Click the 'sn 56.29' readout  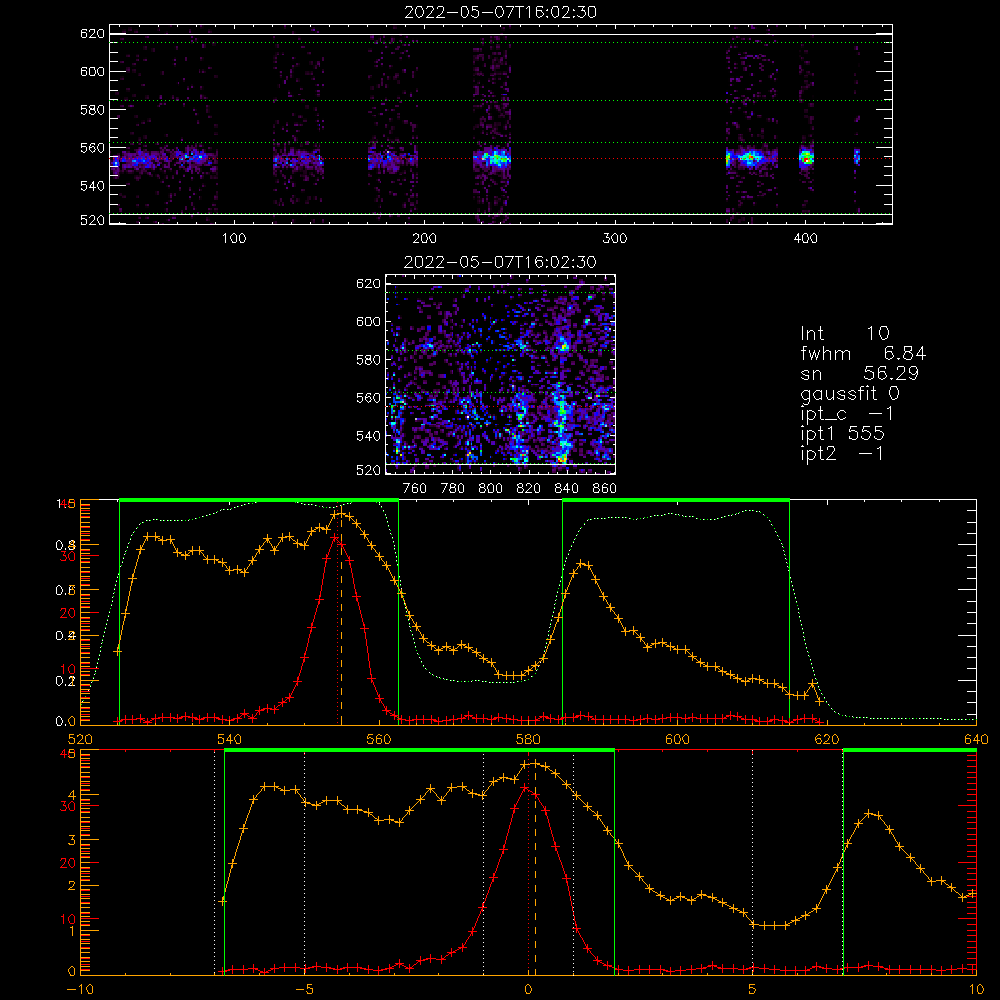pos(859,373)
